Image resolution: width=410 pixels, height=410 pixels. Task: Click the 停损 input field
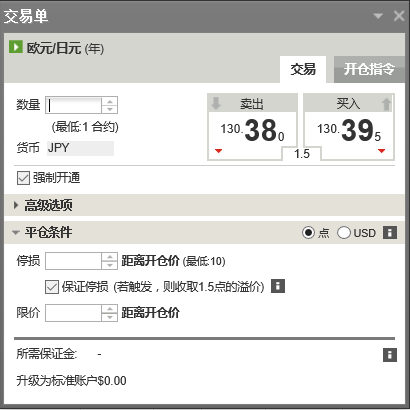[73, 261]
